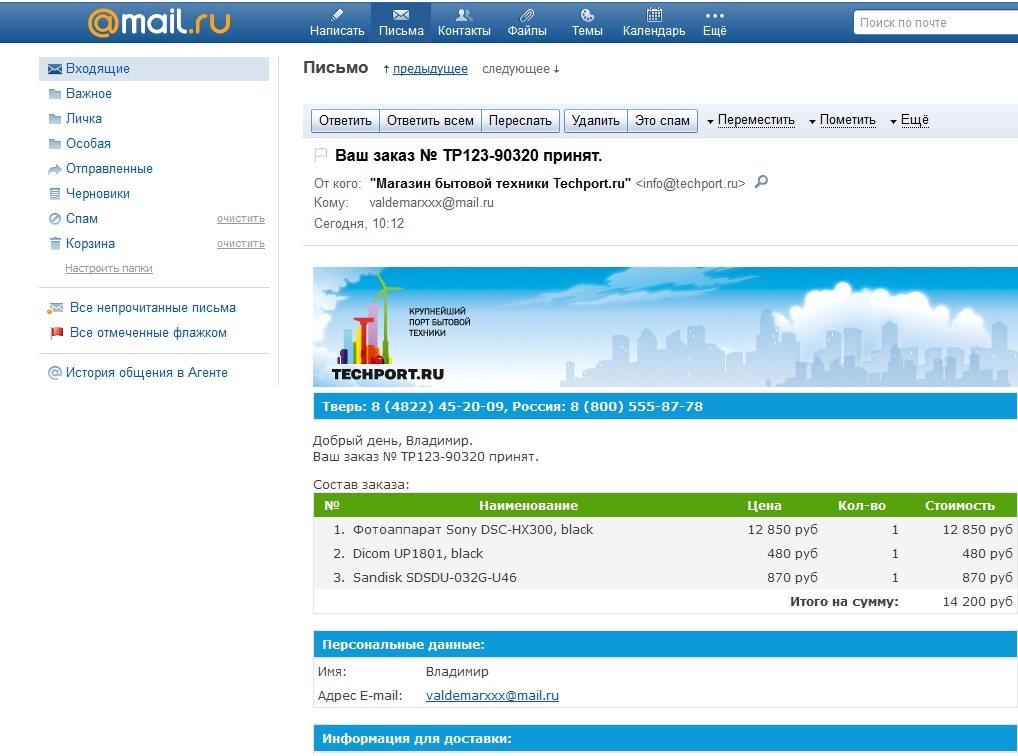Click the @mail.ru logo
The width and height of the screenshot is (1018, 756).
click(x=159, y=22)
